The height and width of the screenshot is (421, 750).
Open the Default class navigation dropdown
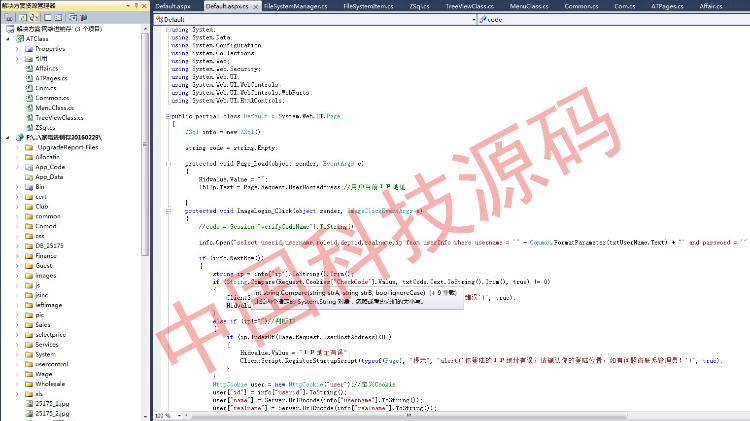(x=474, y=20)
